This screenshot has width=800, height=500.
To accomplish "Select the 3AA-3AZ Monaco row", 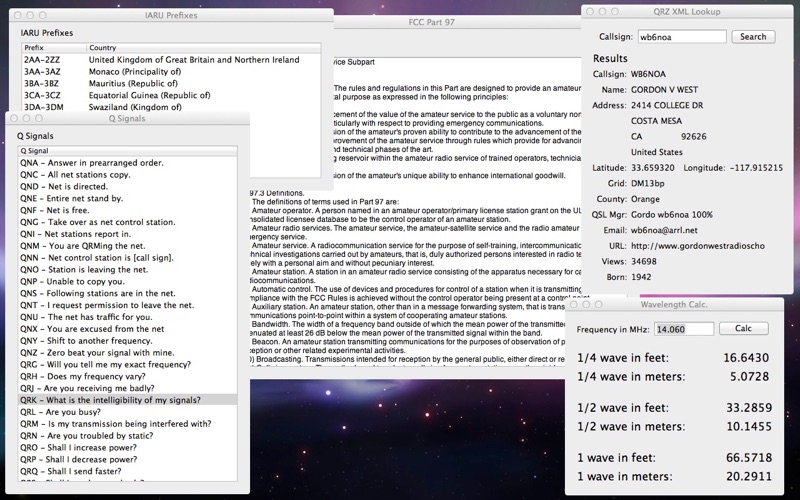I will [171, 71].
